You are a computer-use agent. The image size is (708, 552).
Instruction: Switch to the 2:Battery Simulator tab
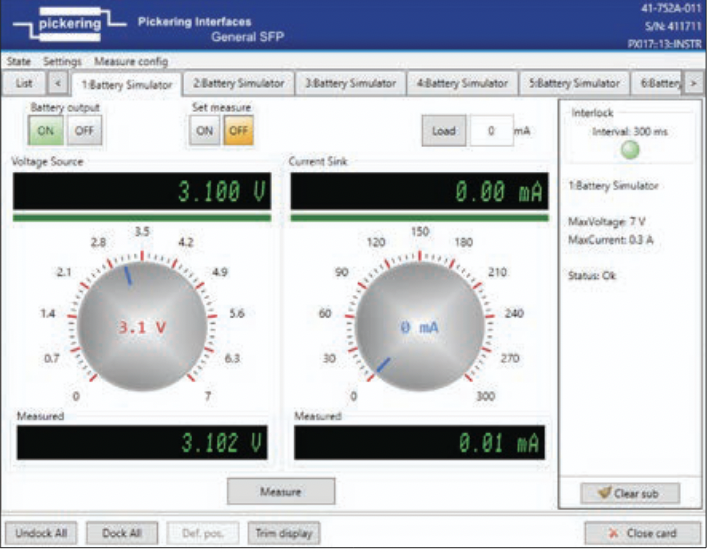click(x=239, y=83)
